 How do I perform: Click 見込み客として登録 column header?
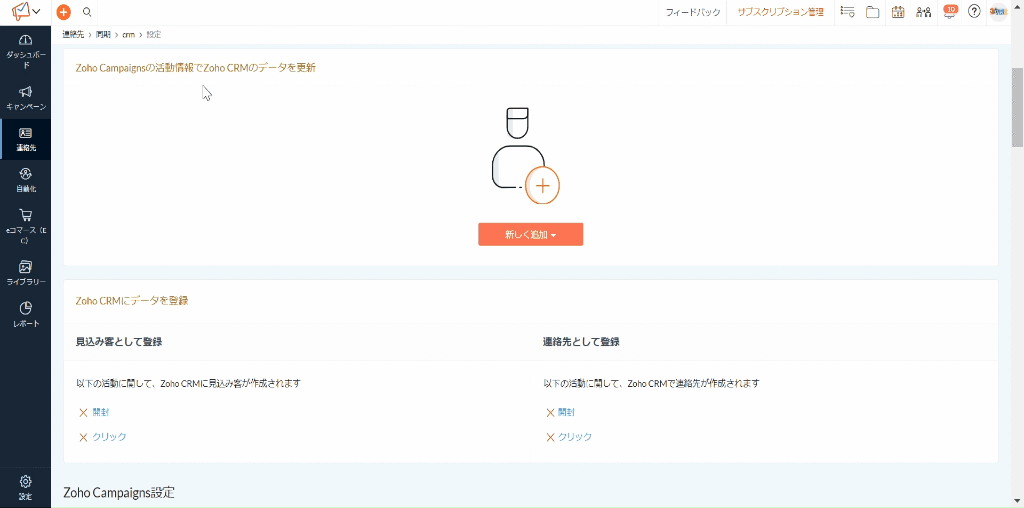tap(120, 341)
